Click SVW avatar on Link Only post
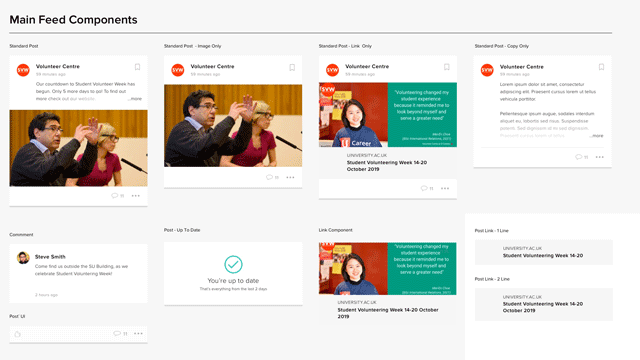This screenshot has height=360, width=640. coord(332,70)
